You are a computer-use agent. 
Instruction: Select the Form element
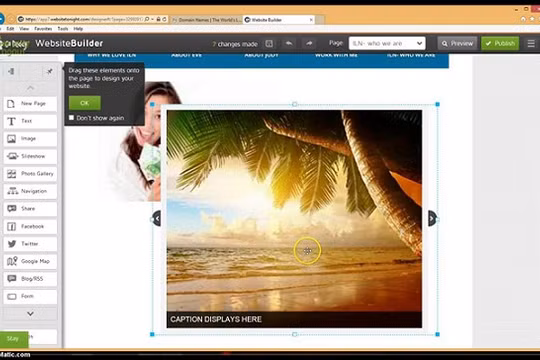tap(30, 297)
